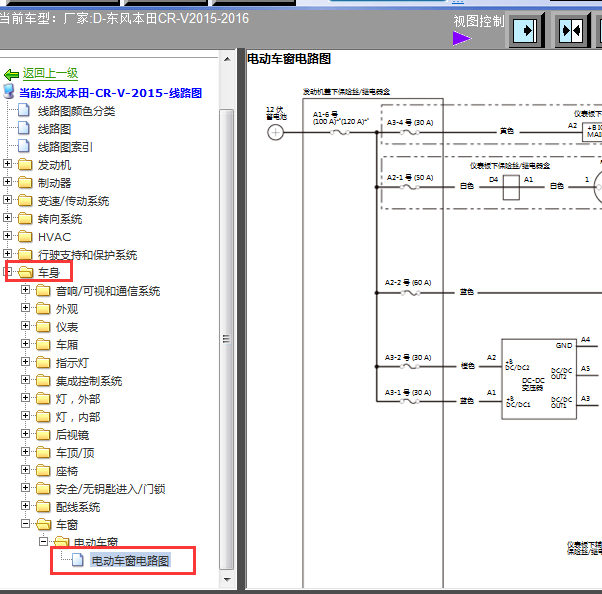602x594 pixels.
Task: Click the A2-2 号 (60 A) fuse label
Action: (x=408, y=283)
